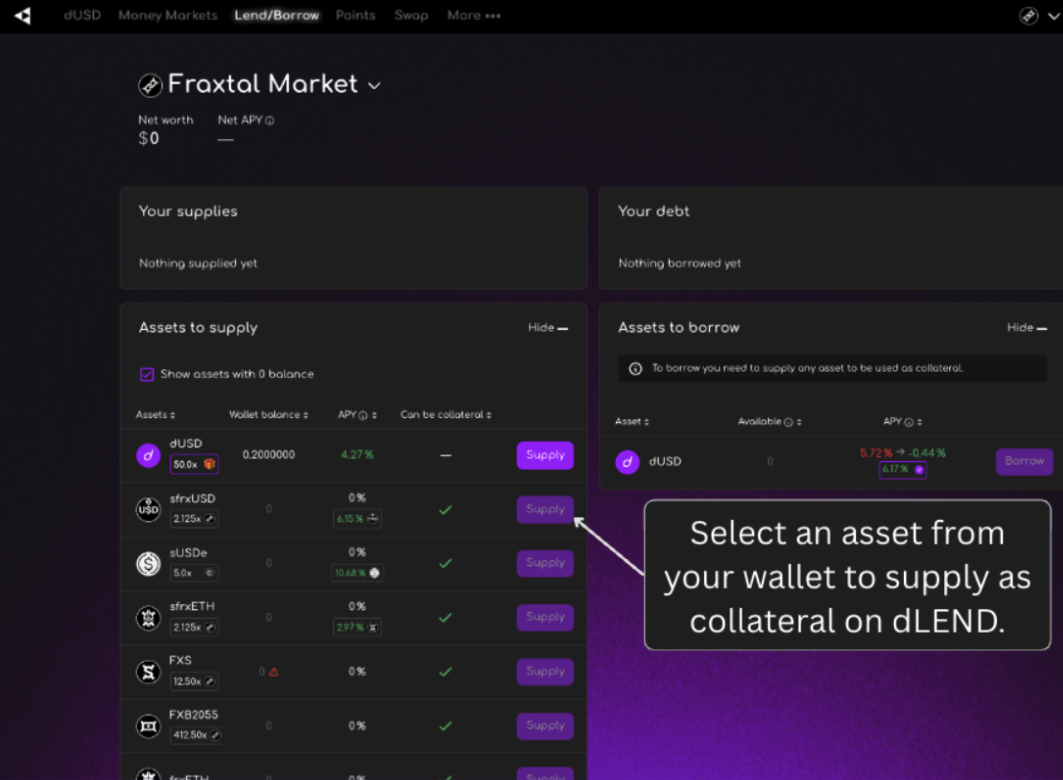The width and height of the screenshot is (1063, 780).
Task: Expand the More menu in navigation
Action: coord(474,15)
